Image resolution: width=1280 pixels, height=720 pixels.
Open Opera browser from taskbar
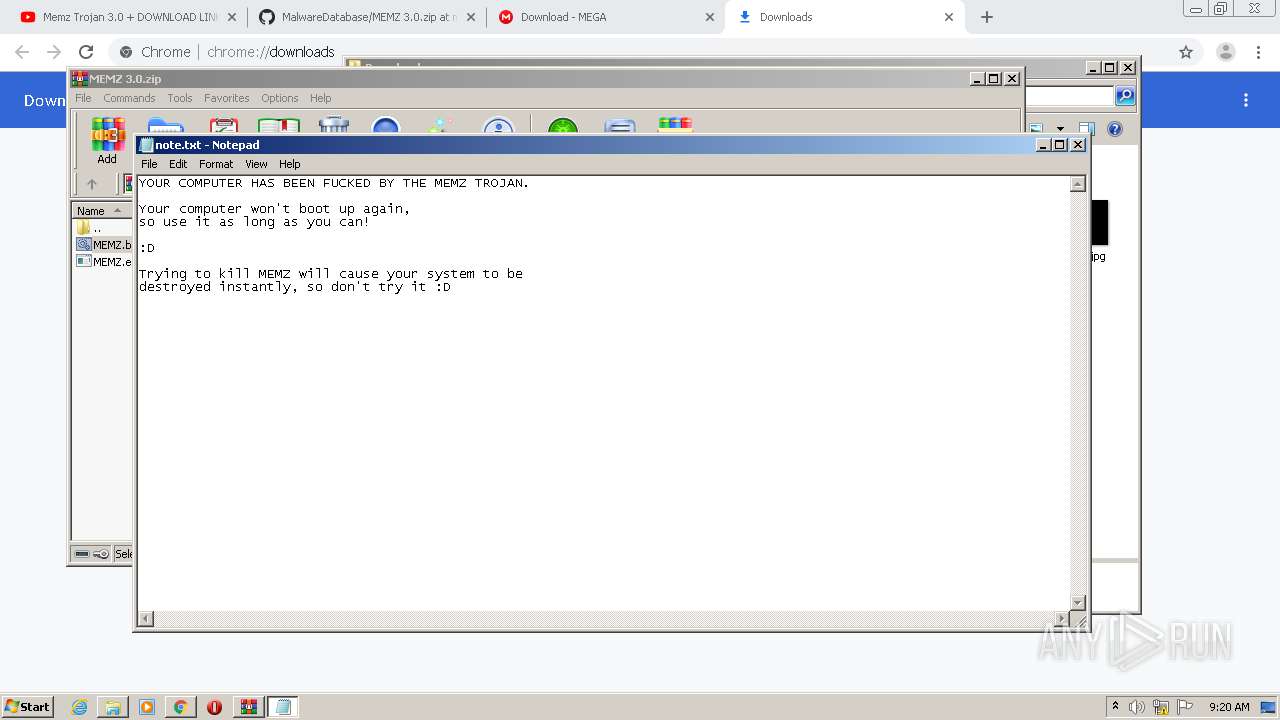[214, 707]
